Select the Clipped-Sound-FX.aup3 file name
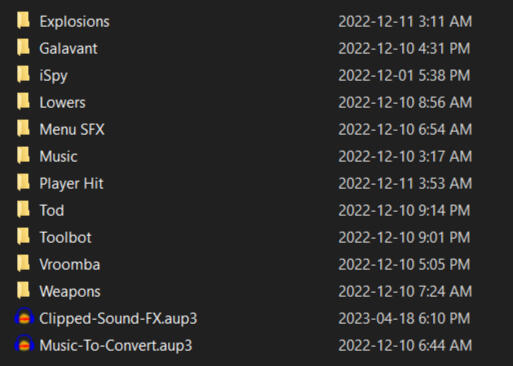This screenshot has height=366, width=513. point(118,318)
